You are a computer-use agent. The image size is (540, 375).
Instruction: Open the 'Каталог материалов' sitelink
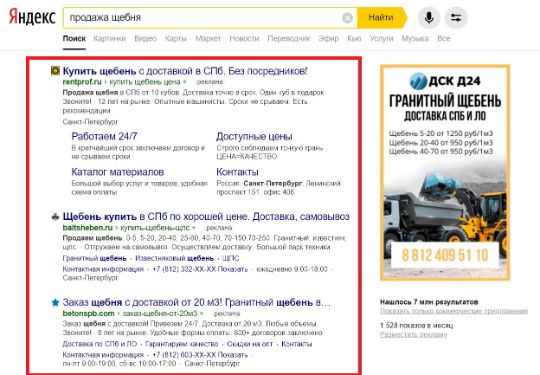click(x=117, y=172)
